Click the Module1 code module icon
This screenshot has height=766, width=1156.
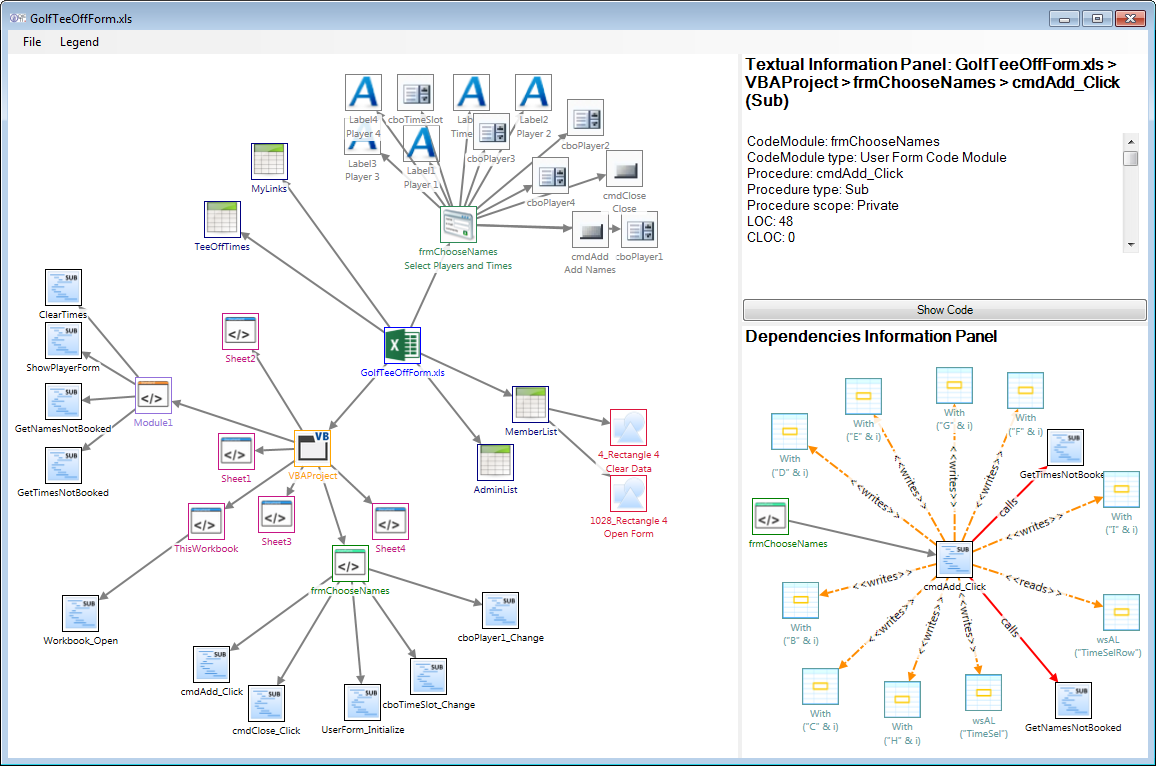click(153, 396)
